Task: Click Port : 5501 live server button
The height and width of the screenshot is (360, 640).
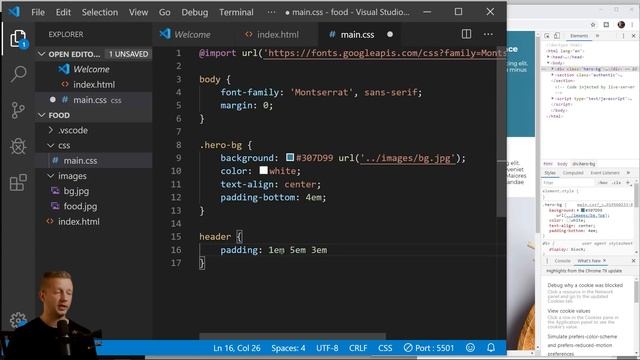Action: [x=429, y=348]
